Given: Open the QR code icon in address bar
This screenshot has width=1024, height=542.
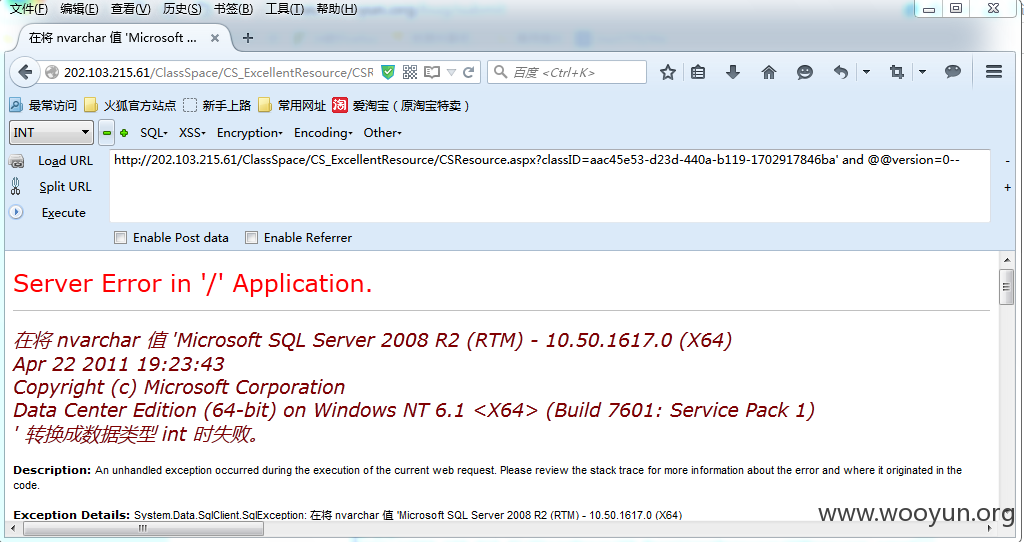Looking at the screenshot, I should point(409,72).
